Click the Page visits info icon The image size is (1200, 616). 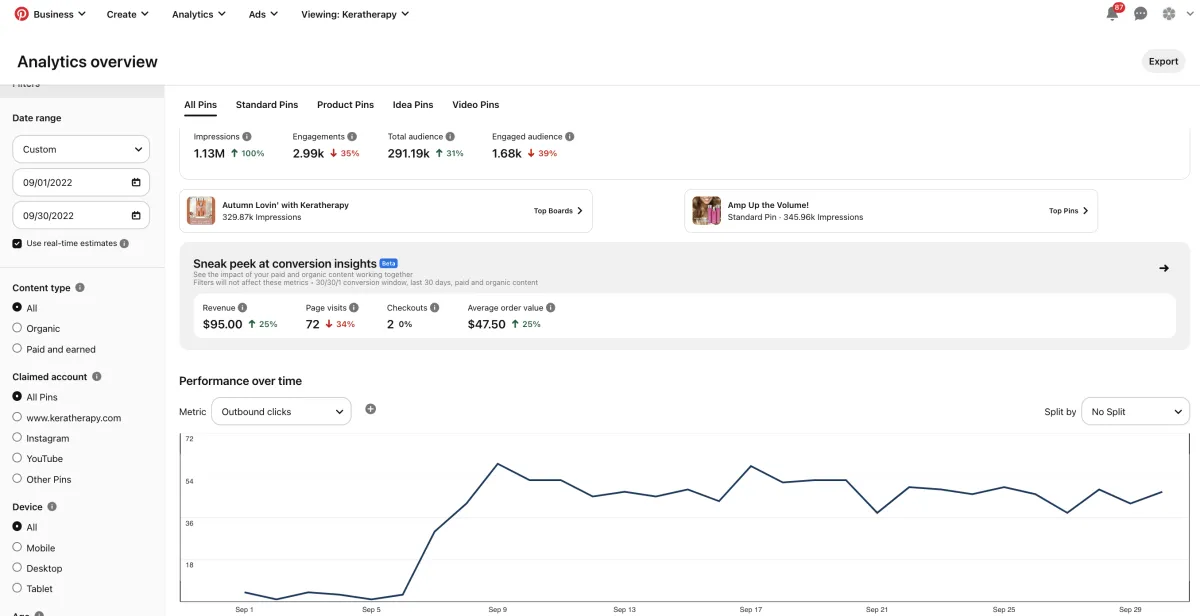pyautogui.click(x=356, y=308)
